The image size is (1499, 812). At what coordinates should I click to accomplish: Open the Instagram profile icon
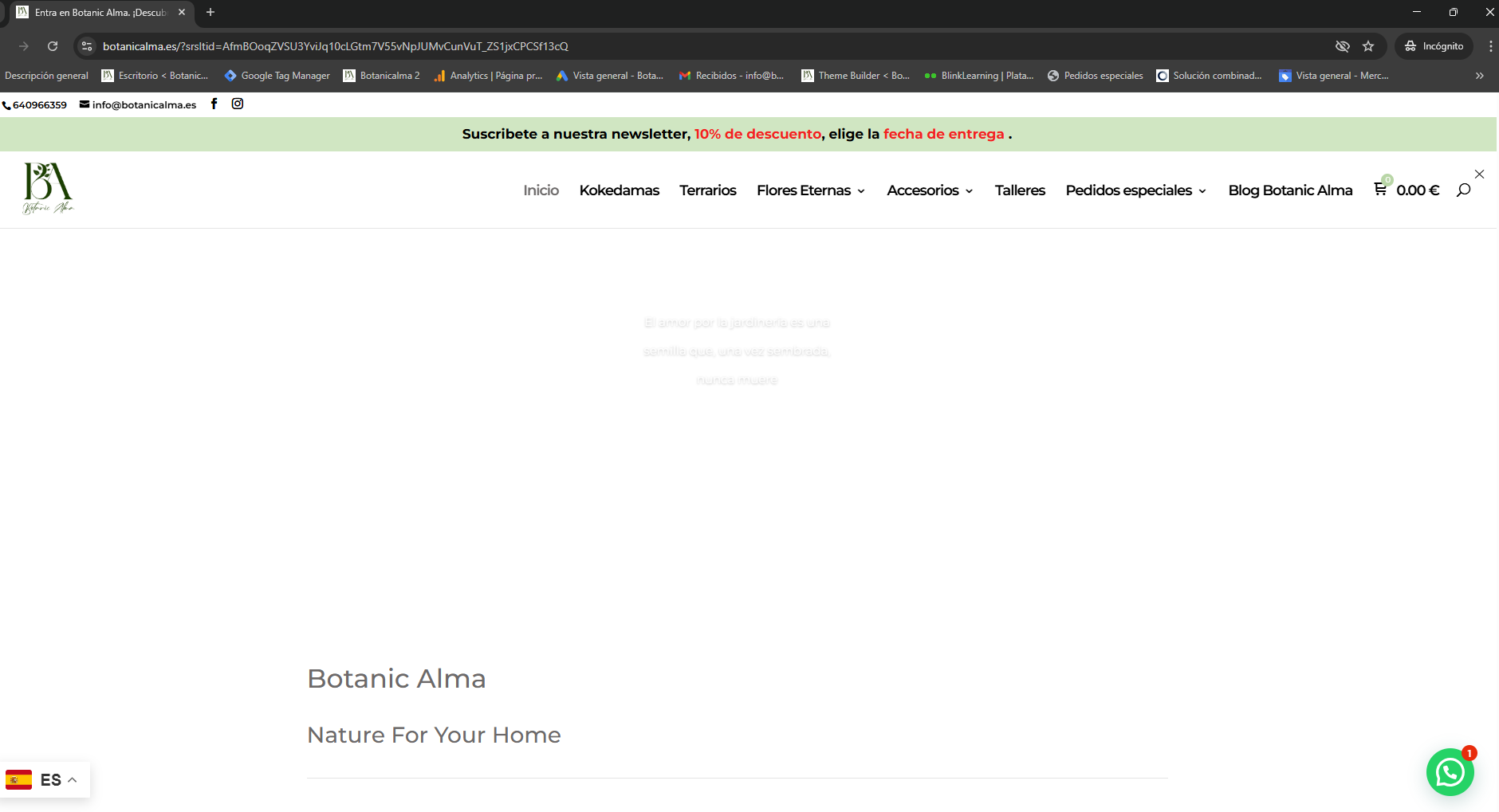click(238, 104)
